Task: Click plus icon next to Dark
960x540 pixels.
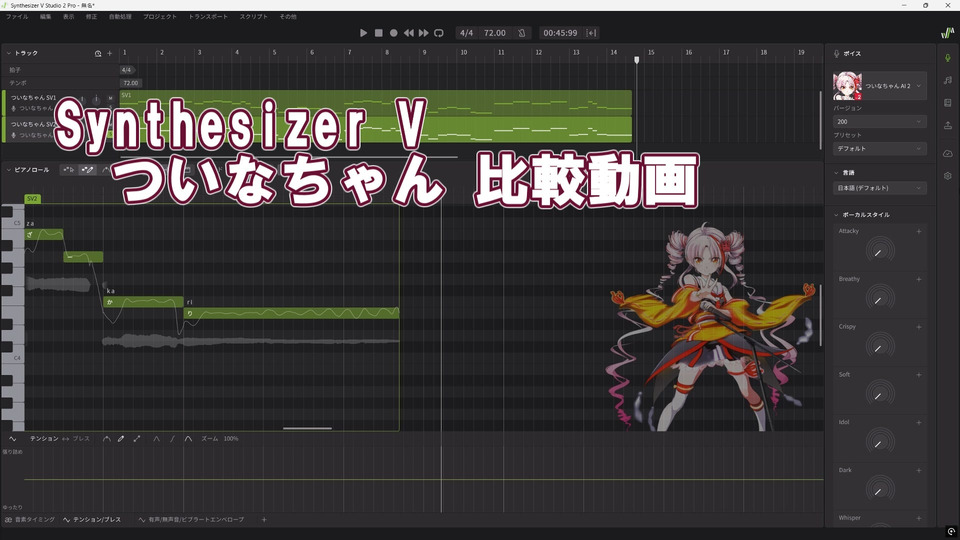Action: pyautogui.click(x=919, y=470)
